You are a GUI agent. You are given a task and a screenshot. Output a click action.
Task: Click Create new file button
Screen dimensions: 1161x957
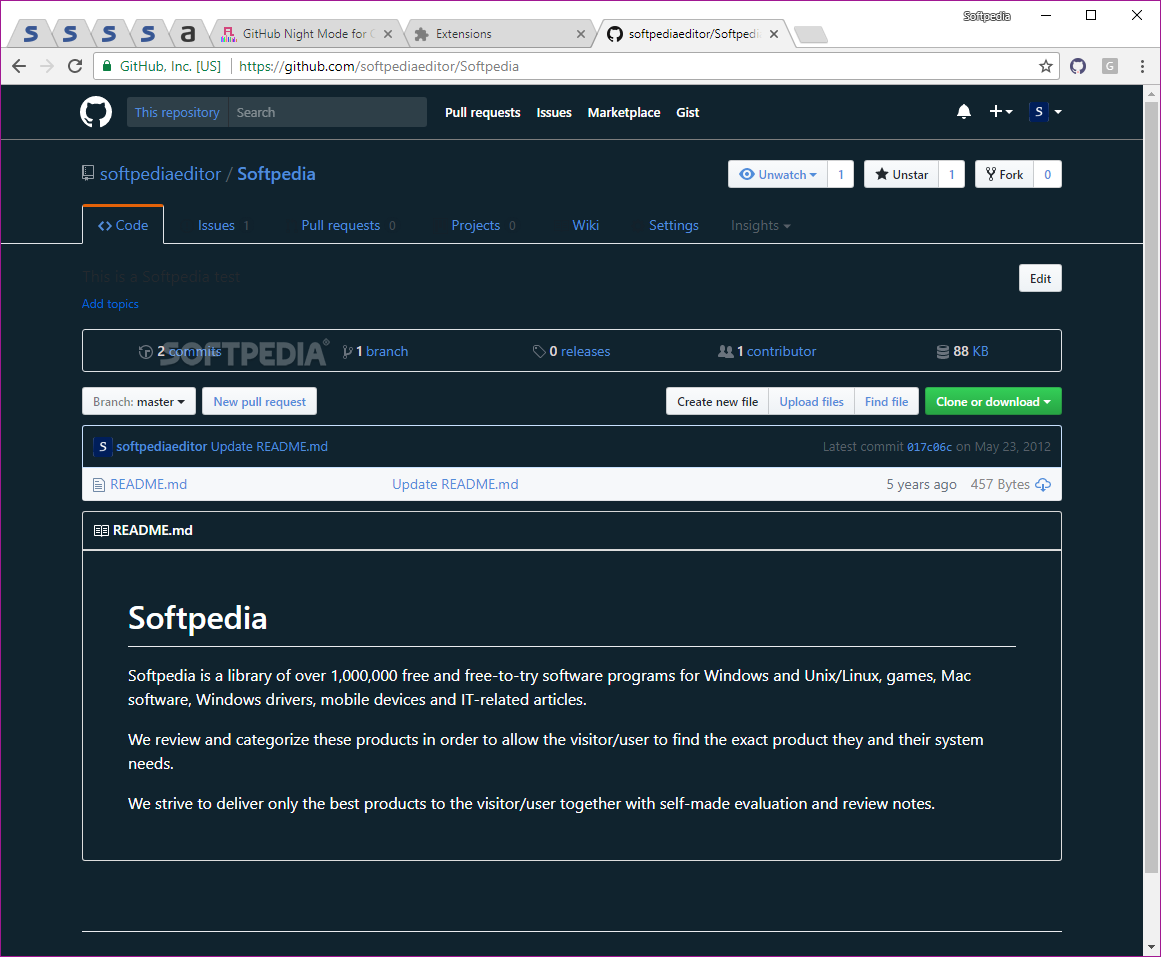(x=717, y=401)
